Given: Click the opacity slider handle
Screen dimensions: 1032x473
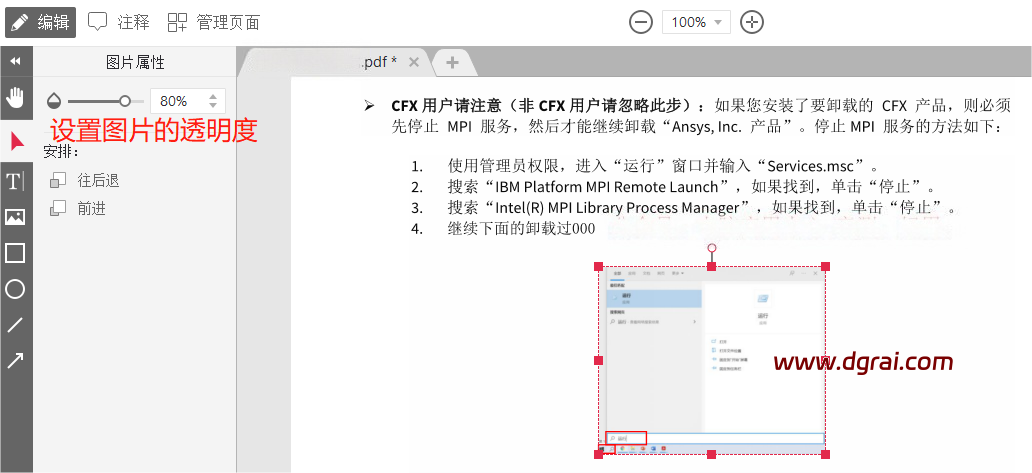Looking at the screenshot, I should pyautogui.click(x=125, y=101).
